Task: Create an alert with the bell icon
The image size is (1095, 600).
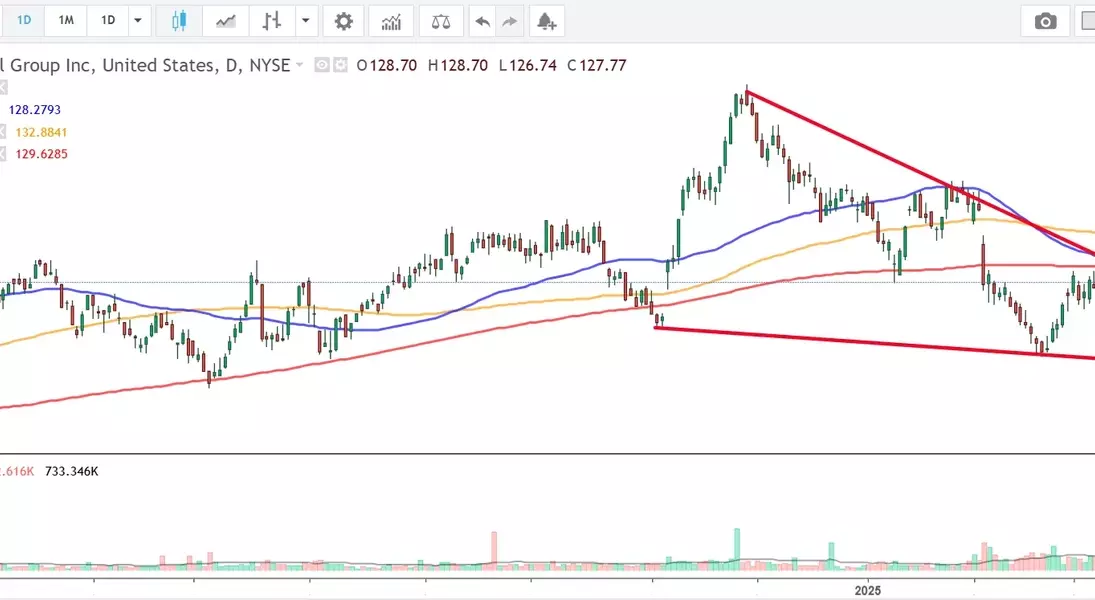Action: 545,21
